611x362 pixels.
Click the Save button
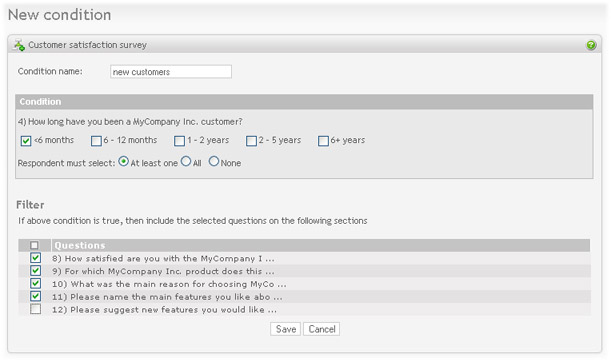point(286,329)
